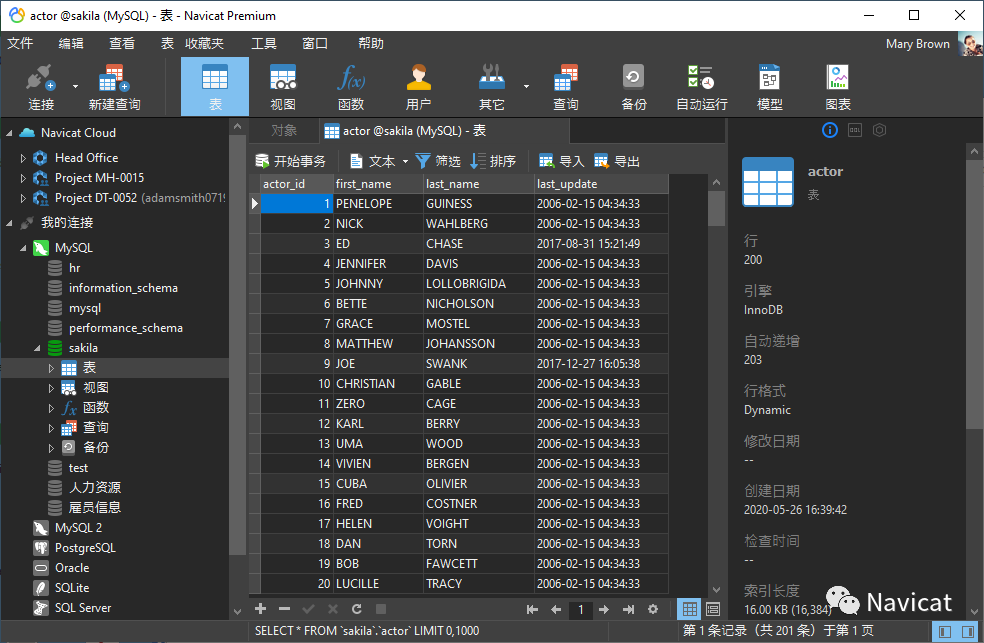Viewport: 984px width, 643px height.
Task: Go to the previous page of records
Action: coord(556,609)
